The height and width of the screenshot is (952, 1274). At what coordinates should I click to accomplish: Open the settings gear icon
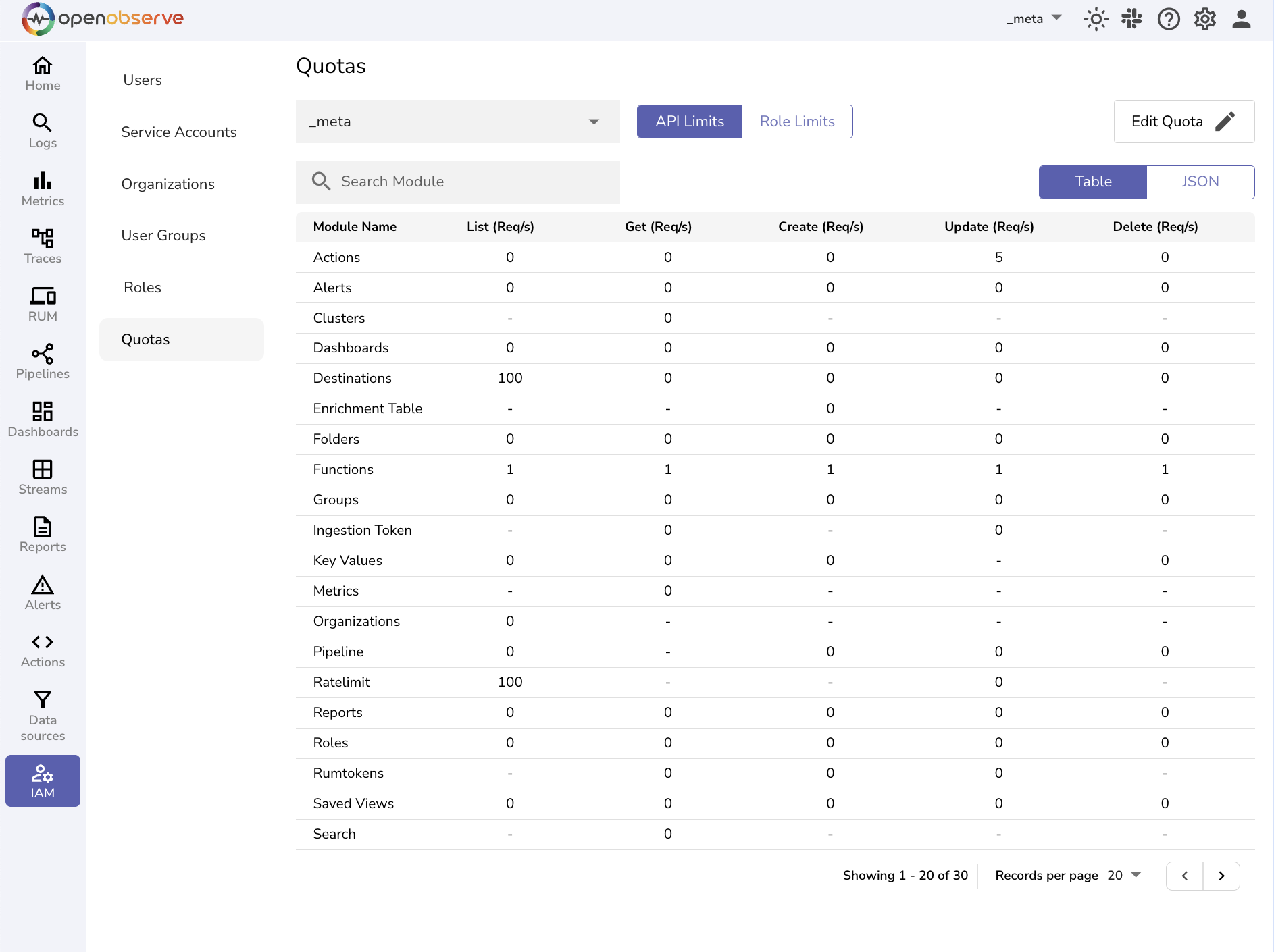click(x=1205, y=19)
